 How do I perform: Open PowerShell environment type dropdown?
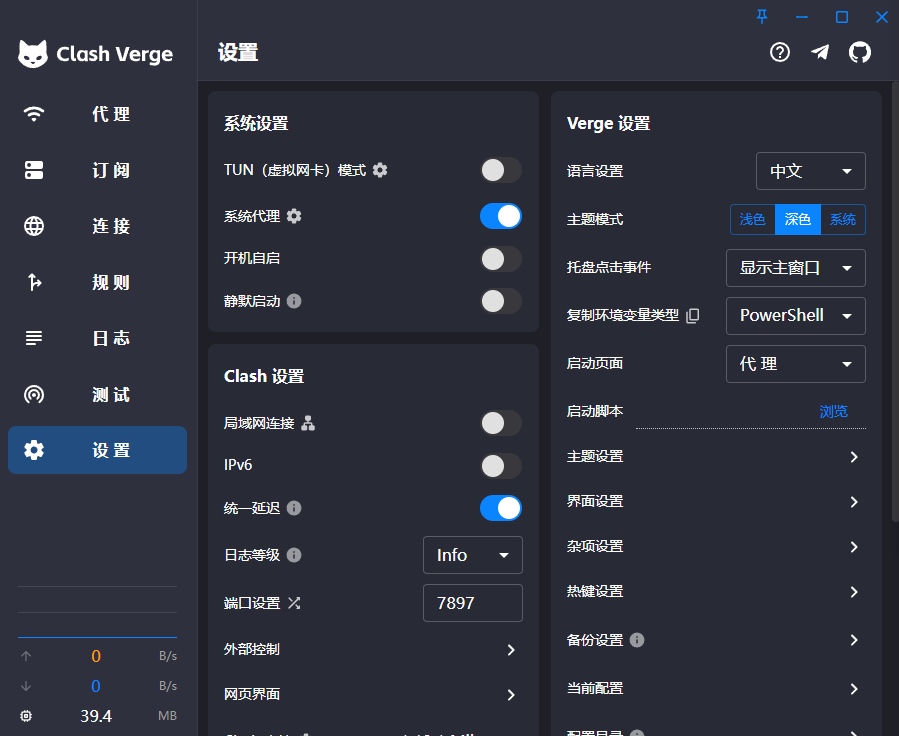[x=796, y=316]
